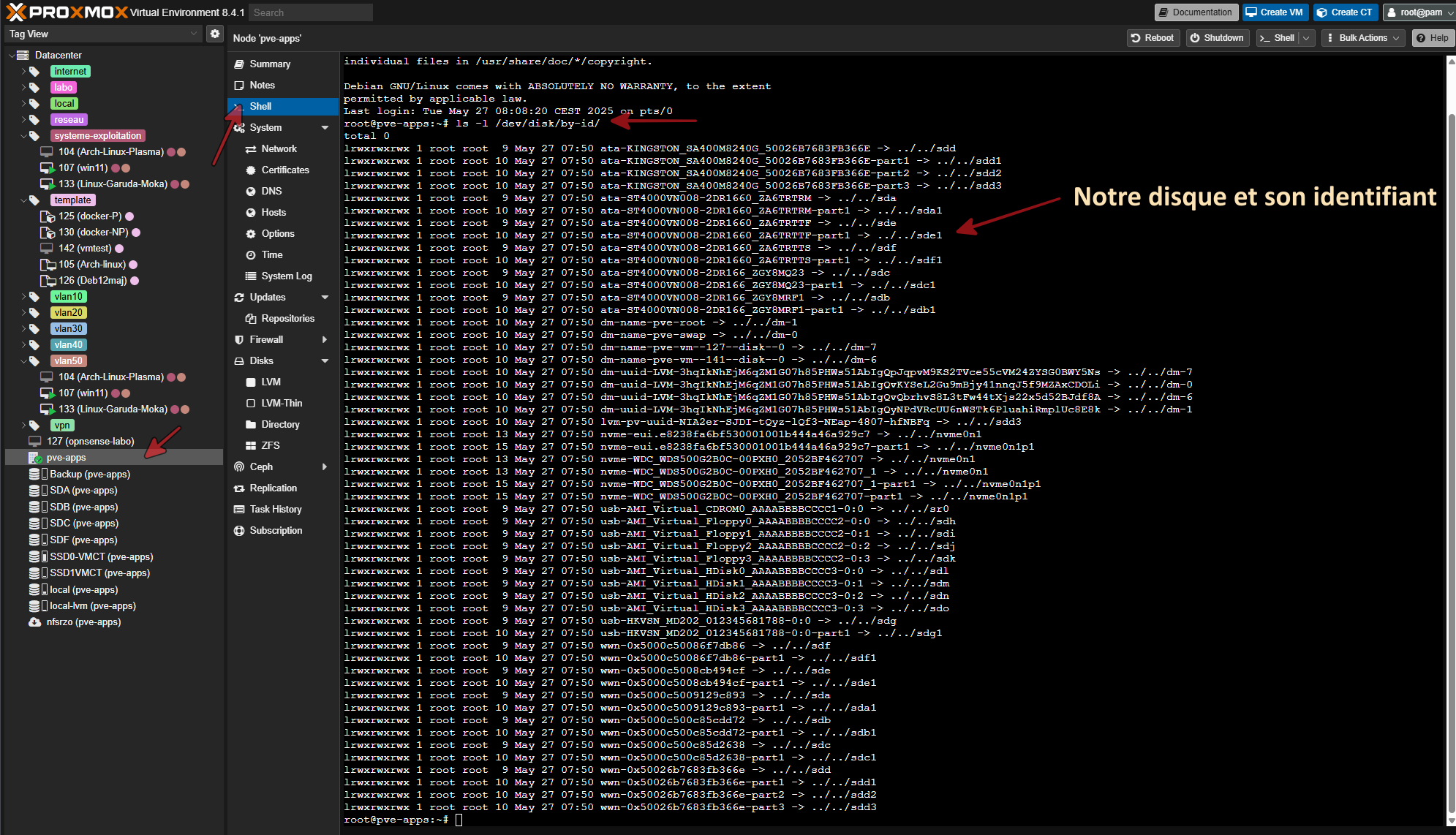1456x835 pixels.
Task: Click the Replication icon in node menu
Action: pos(239,488)
